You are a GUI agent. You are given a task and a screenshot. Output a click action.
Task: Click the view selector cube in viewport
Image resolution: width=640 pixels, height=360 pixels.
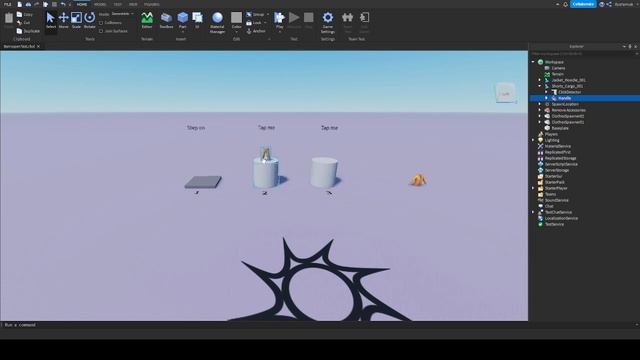click(505, 93)
